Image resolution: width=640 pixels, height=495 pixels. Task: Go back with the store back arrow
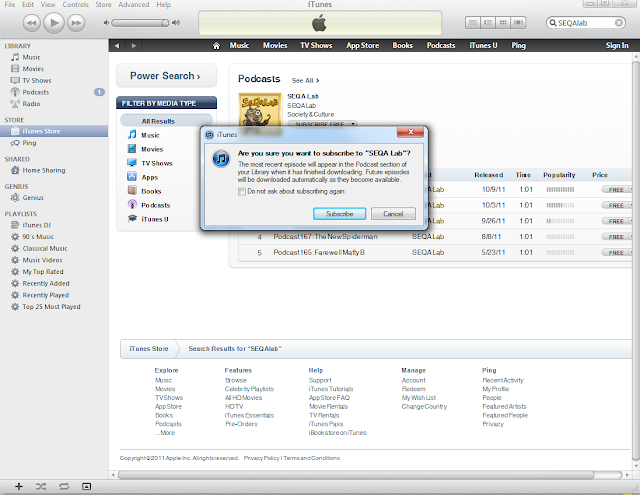tap(117, 46)
